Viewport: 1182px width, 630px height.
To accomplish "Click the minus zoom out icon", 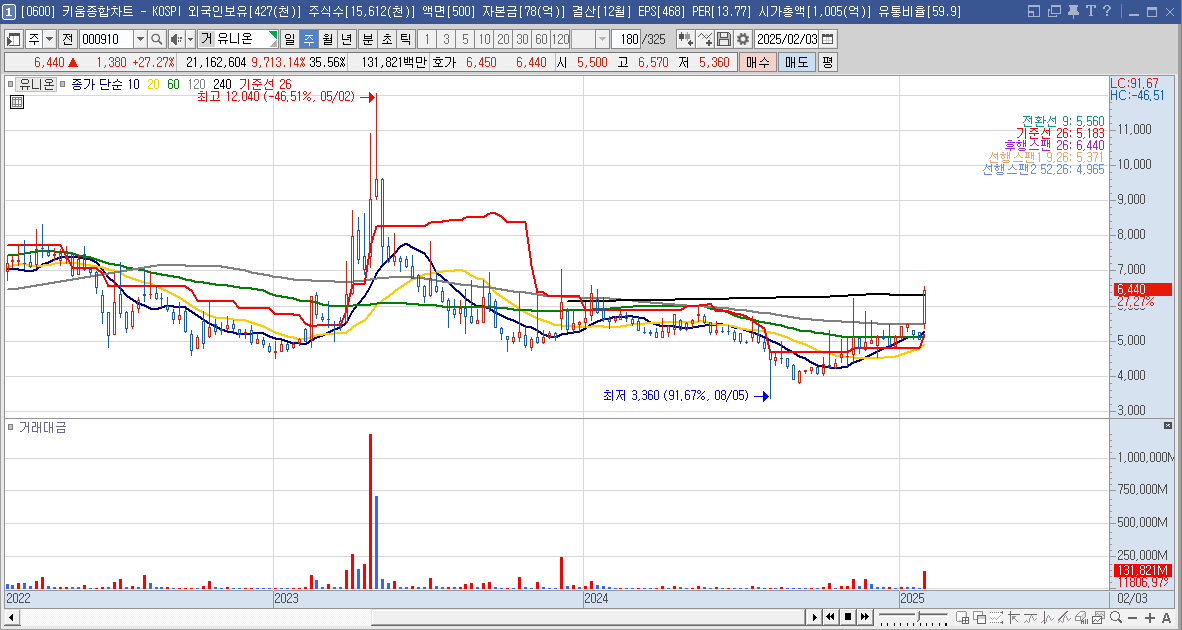I will point(1132,618).
